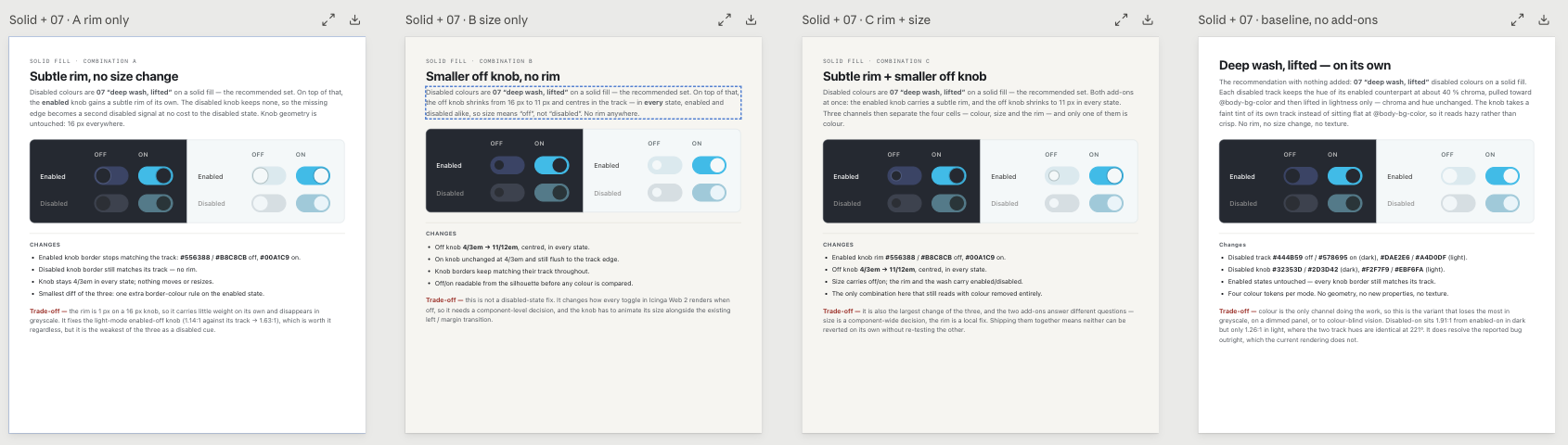The width and height of the screenshot is (1568, 445).
Task: Click the heading 'Deep wash, lifted — on its own'
Action: (x=1305, y=65)
